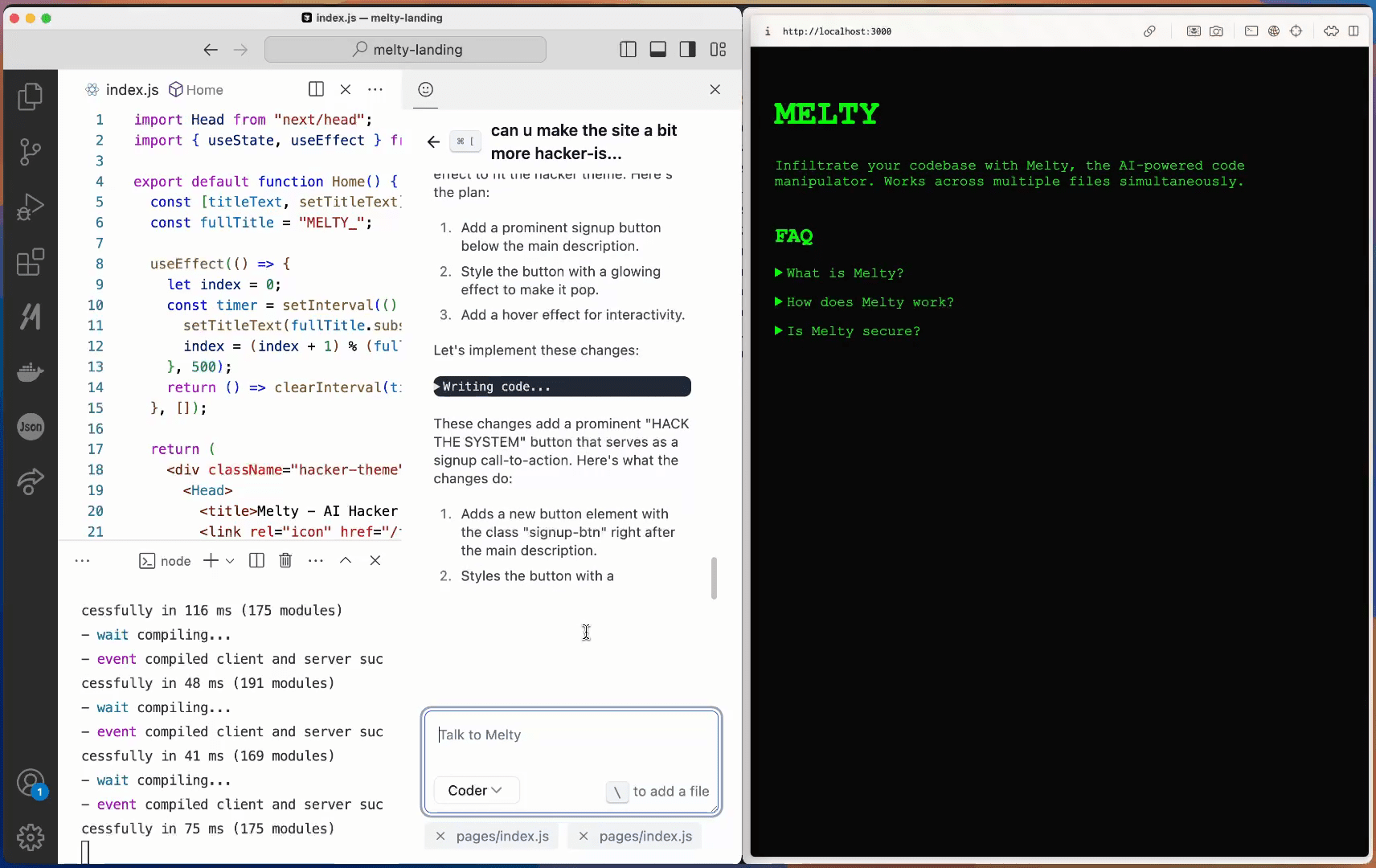Go back from the current chat conversation
1376x868 pixels.
pyautogui.click(x=433, y=142)
